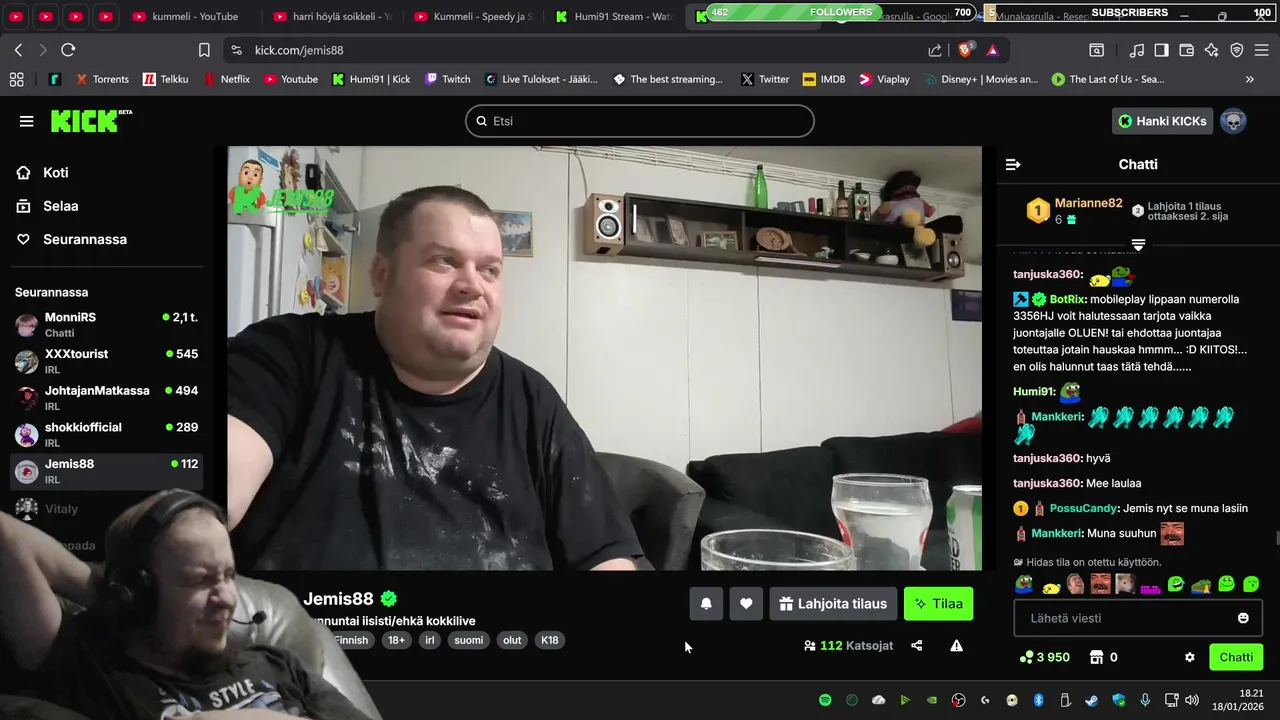
Task: Open browser main menu
Action: click(1262, 50)
